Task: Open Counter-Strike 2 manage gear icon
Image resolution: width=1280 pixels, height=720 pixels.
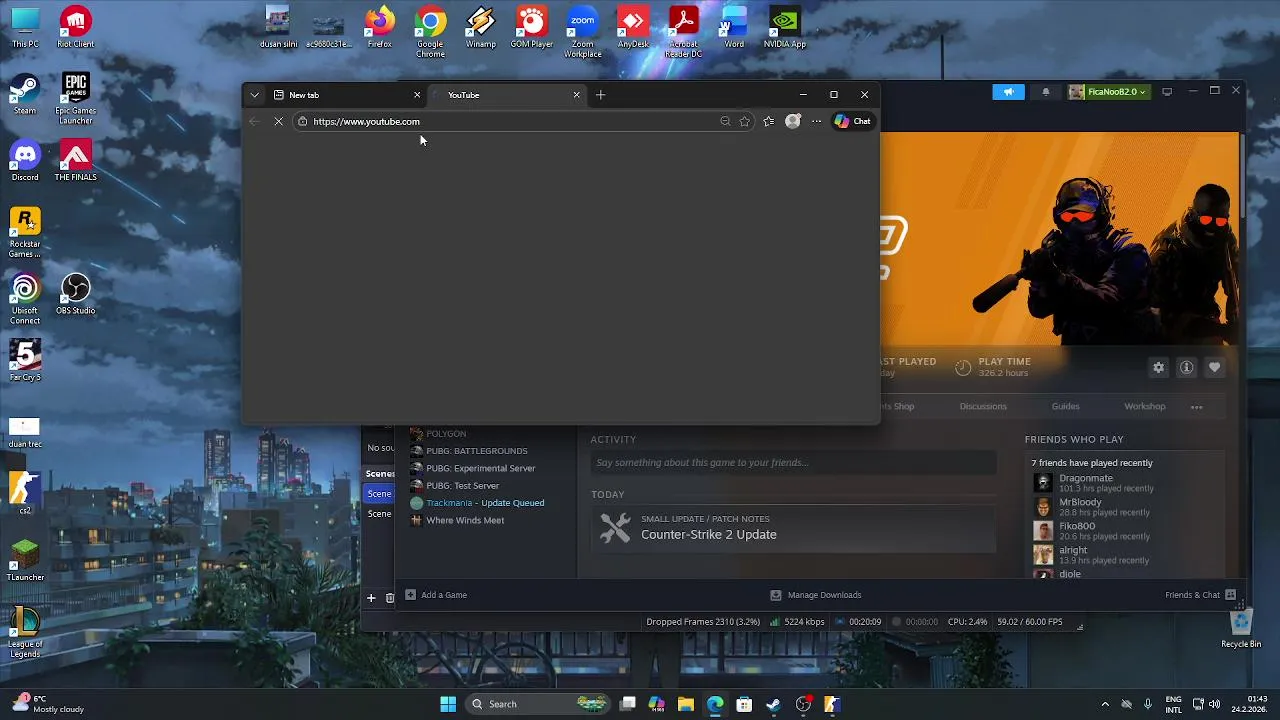Action: click(1158, 367)
